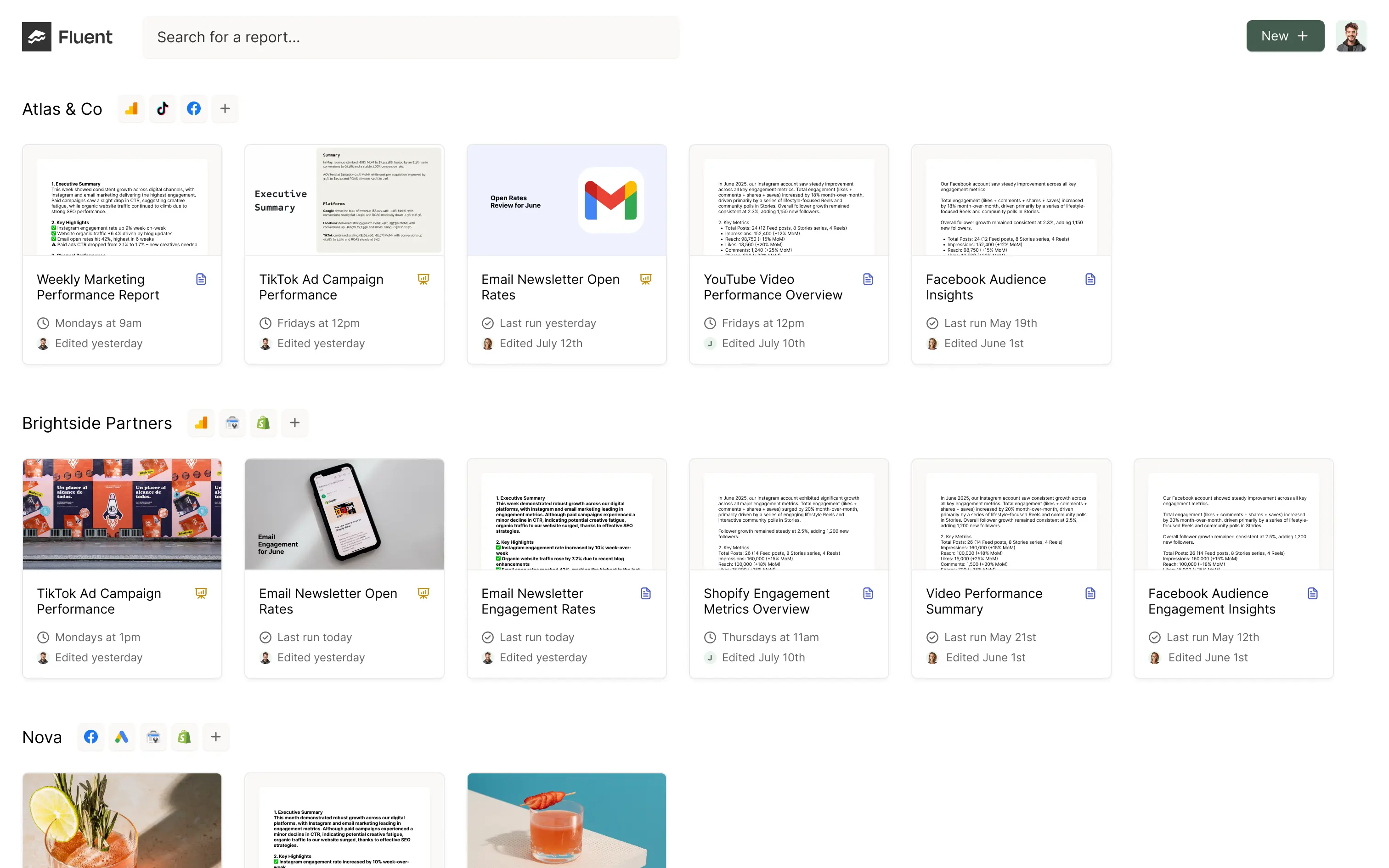Click Google Analytics icon next to Atlas & Co

click(x=131, y=108)
